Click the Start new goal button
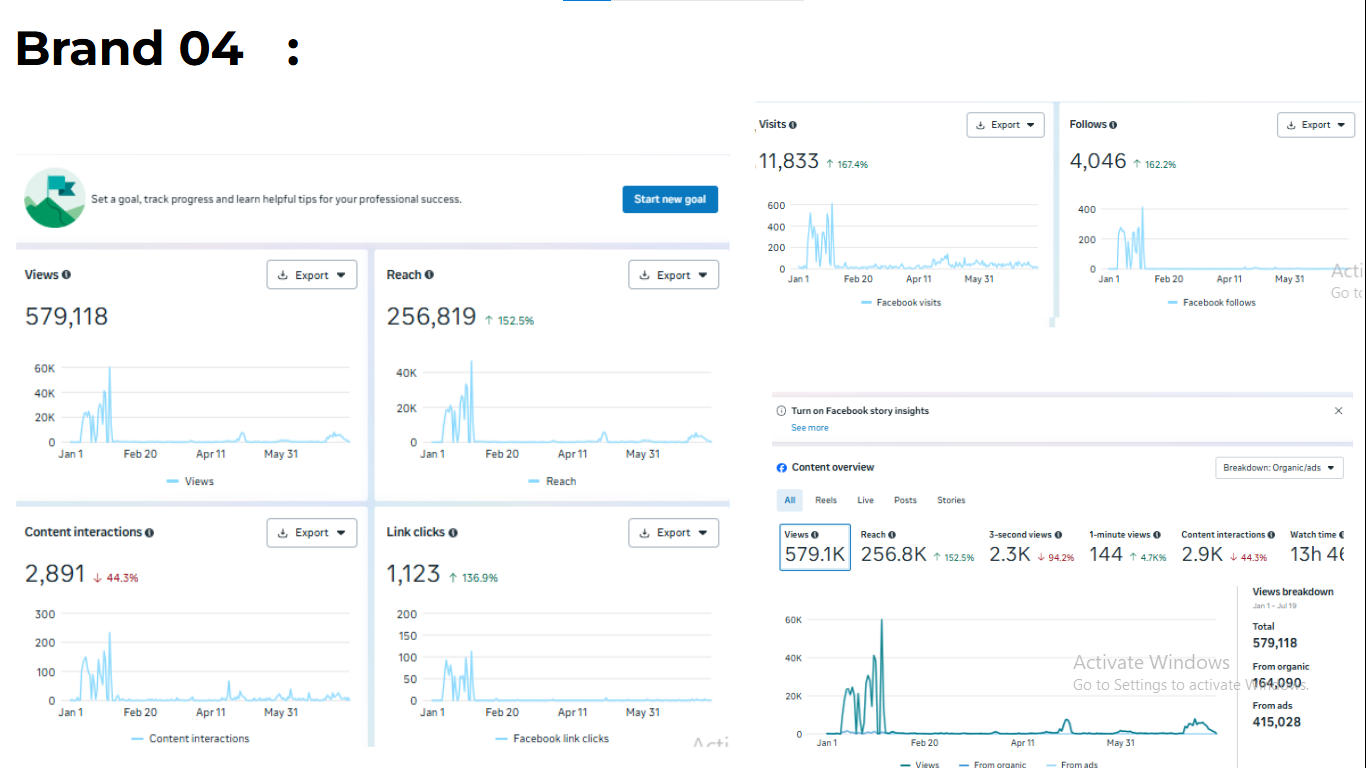This screenshot has height=768, width=1366. tap(670, 199)
